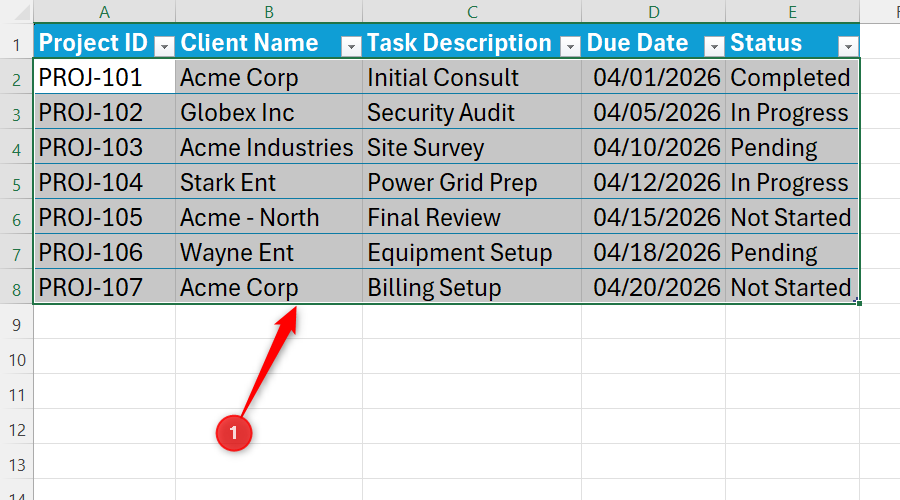Select cell PROJ-105

coord(104,216)
